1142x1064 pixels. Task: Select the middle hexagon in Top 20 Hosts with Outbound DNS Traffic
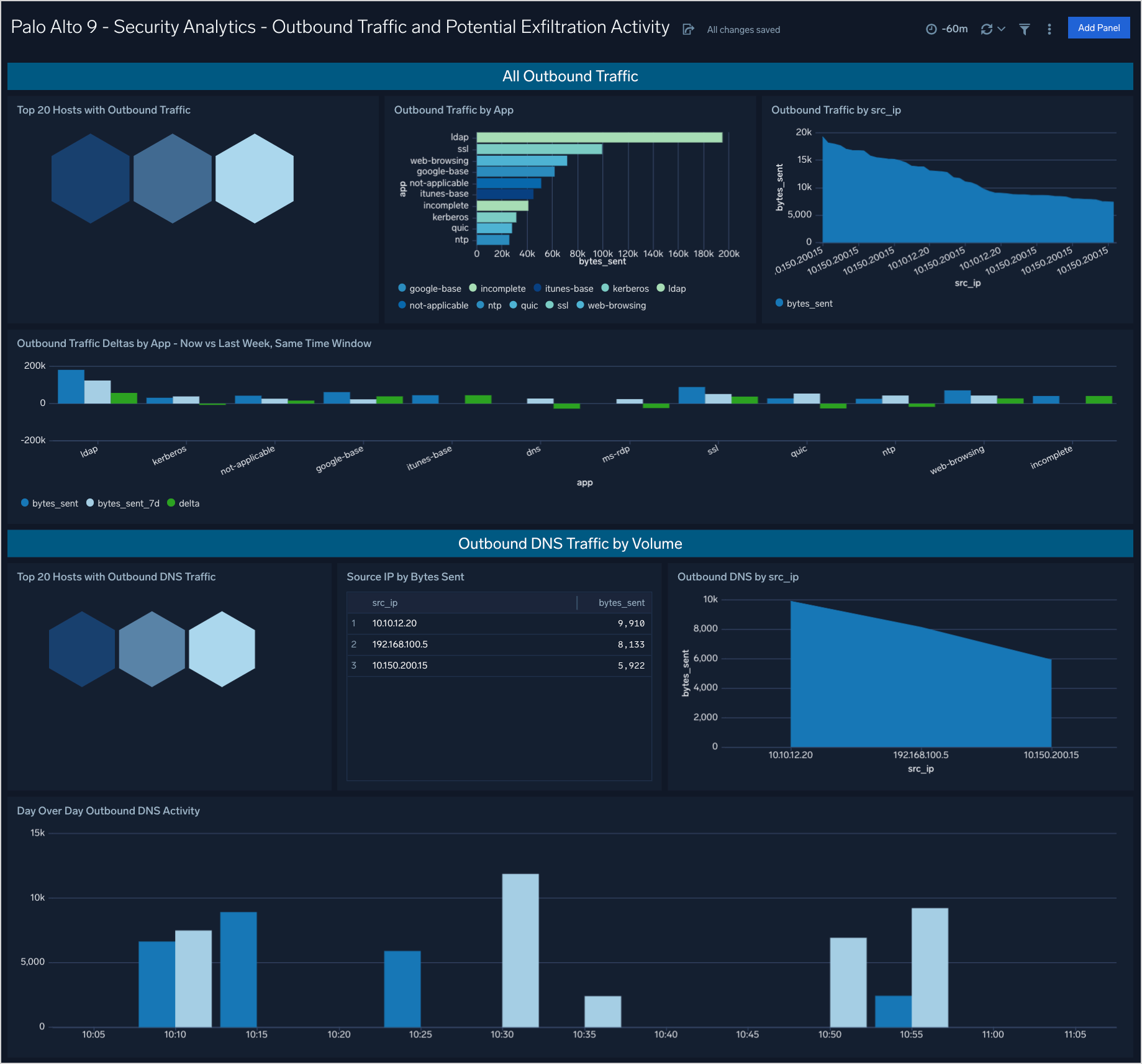pos(152,649)
